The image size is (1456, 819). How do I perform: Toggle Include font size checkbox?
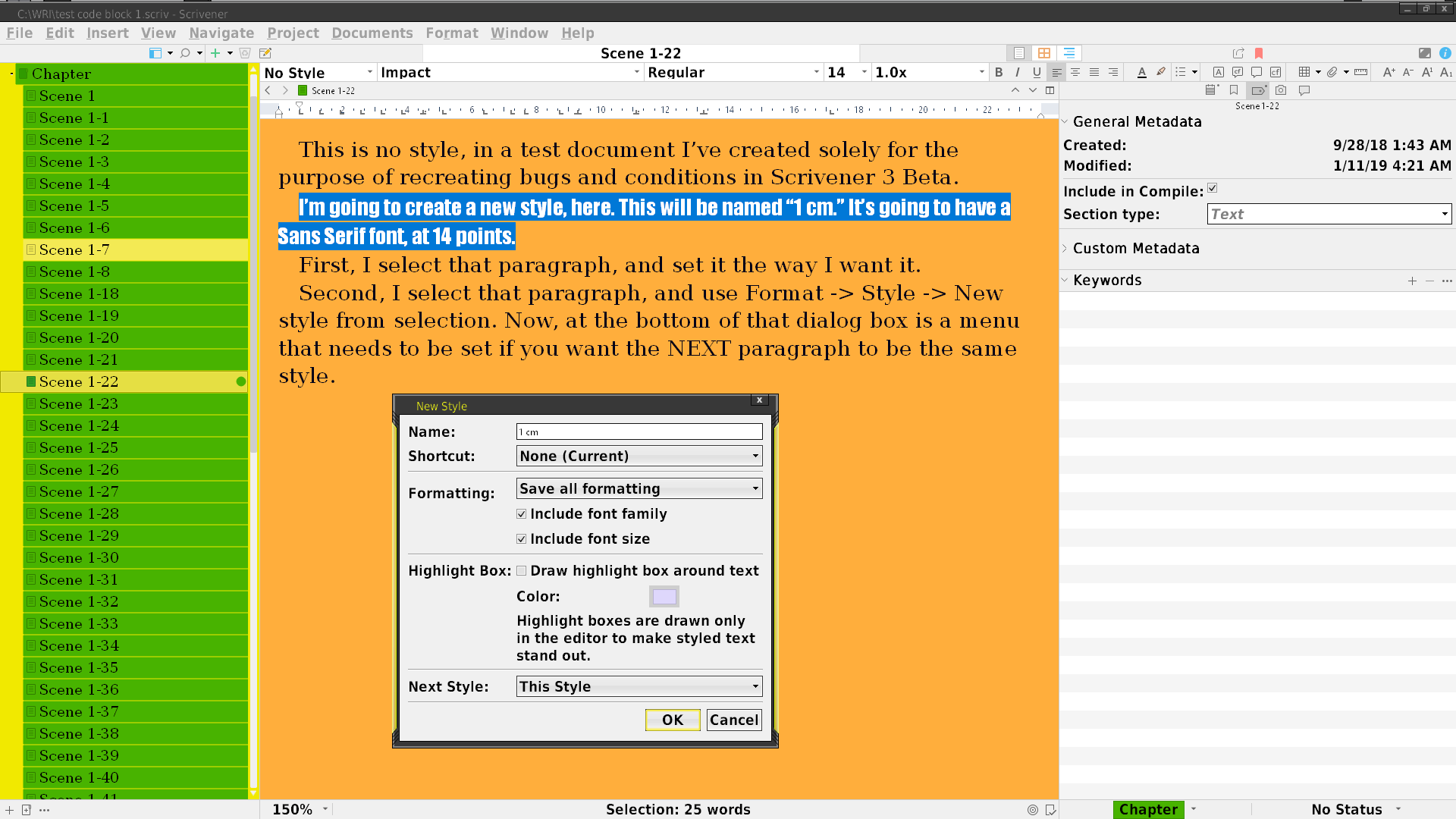point(522,539)
